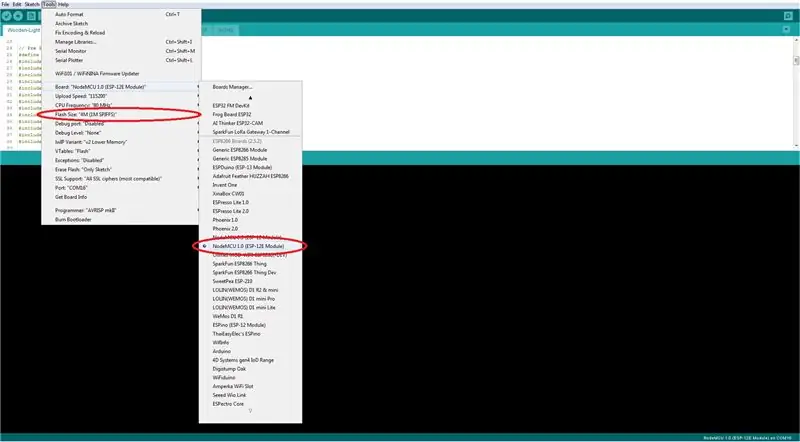Click the New sketch toolbar icon
This screenshot has width=800, height=442.
tap(31, 16)
